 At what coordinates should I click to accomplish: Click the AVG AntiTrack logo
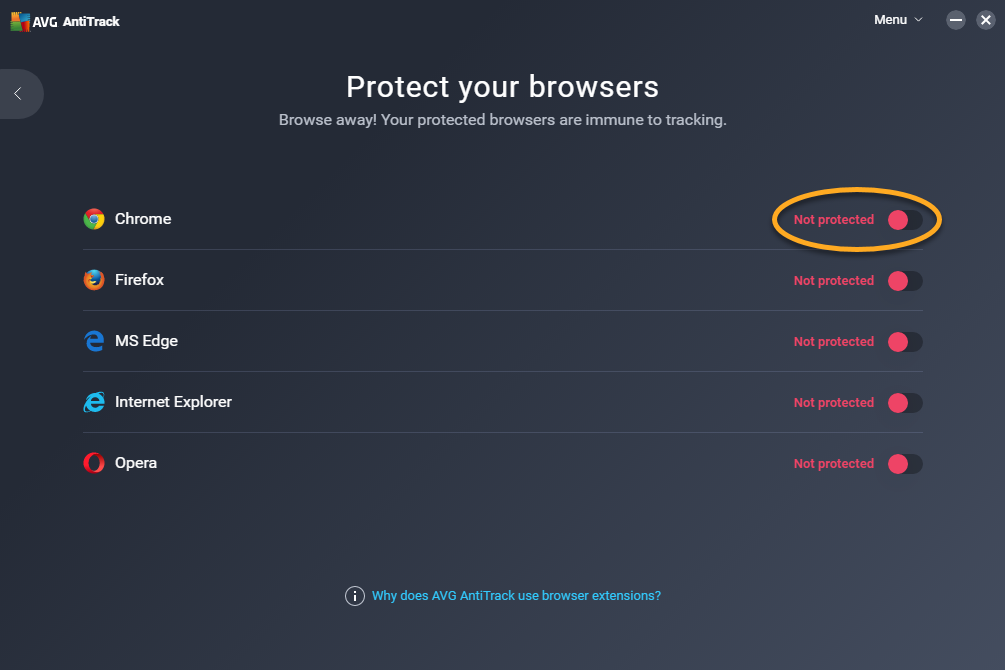tap(65, 21)
